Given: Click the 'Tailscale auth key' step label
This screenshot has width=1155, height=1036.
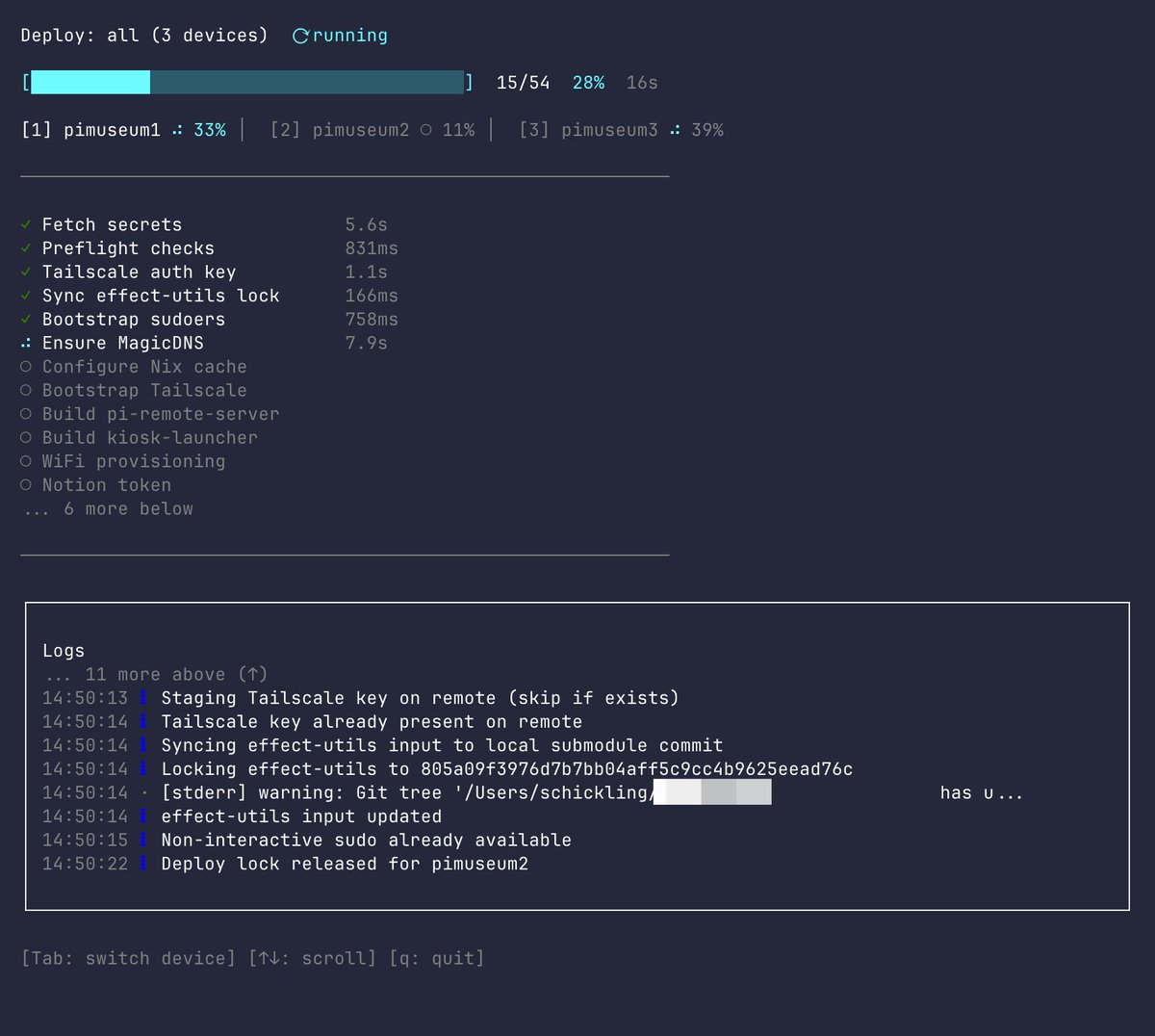Looking at the screenshot, I should [x=140, y=272].
